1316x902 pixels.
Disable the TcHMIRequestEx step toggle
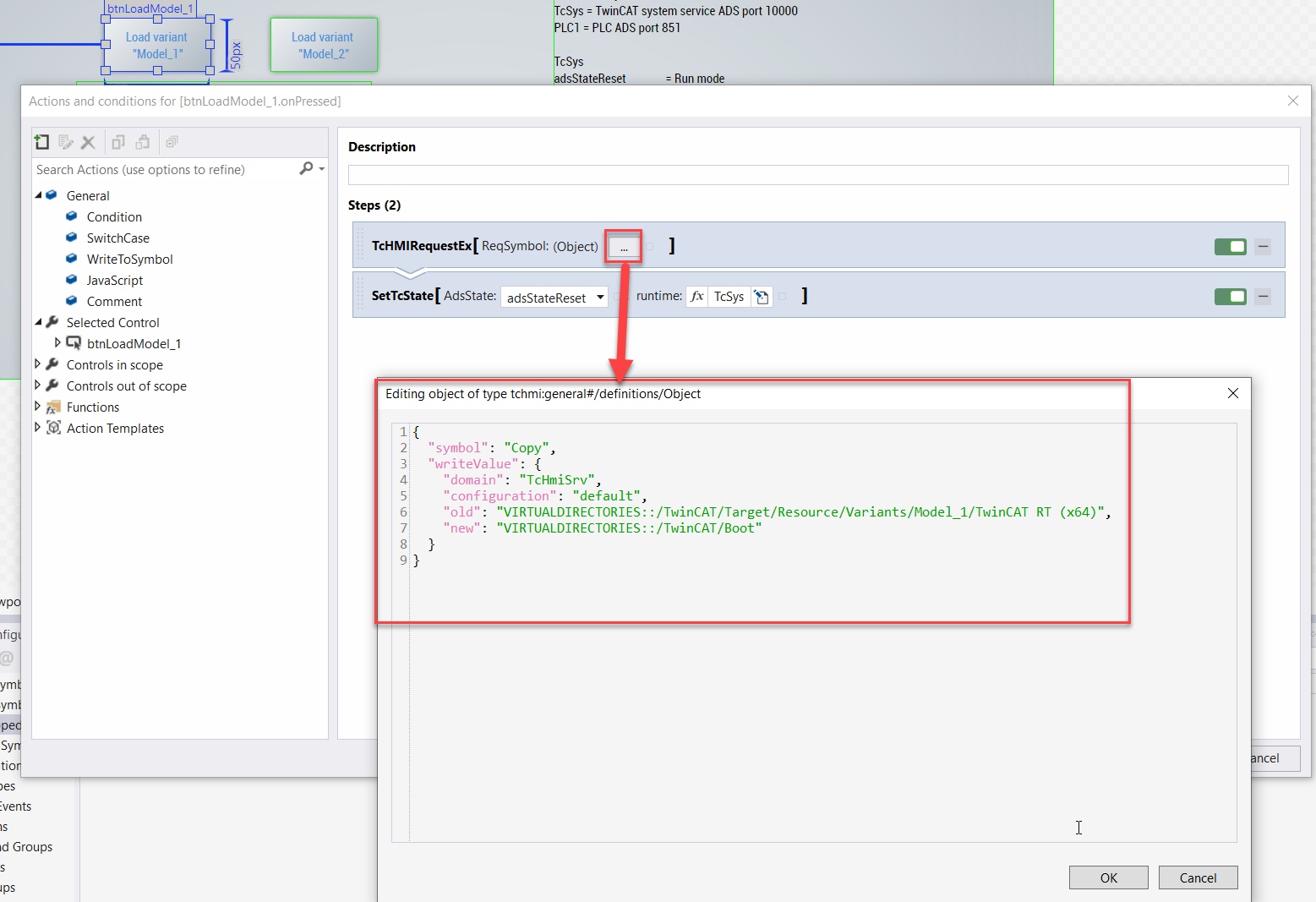[x=1230, y=246]
